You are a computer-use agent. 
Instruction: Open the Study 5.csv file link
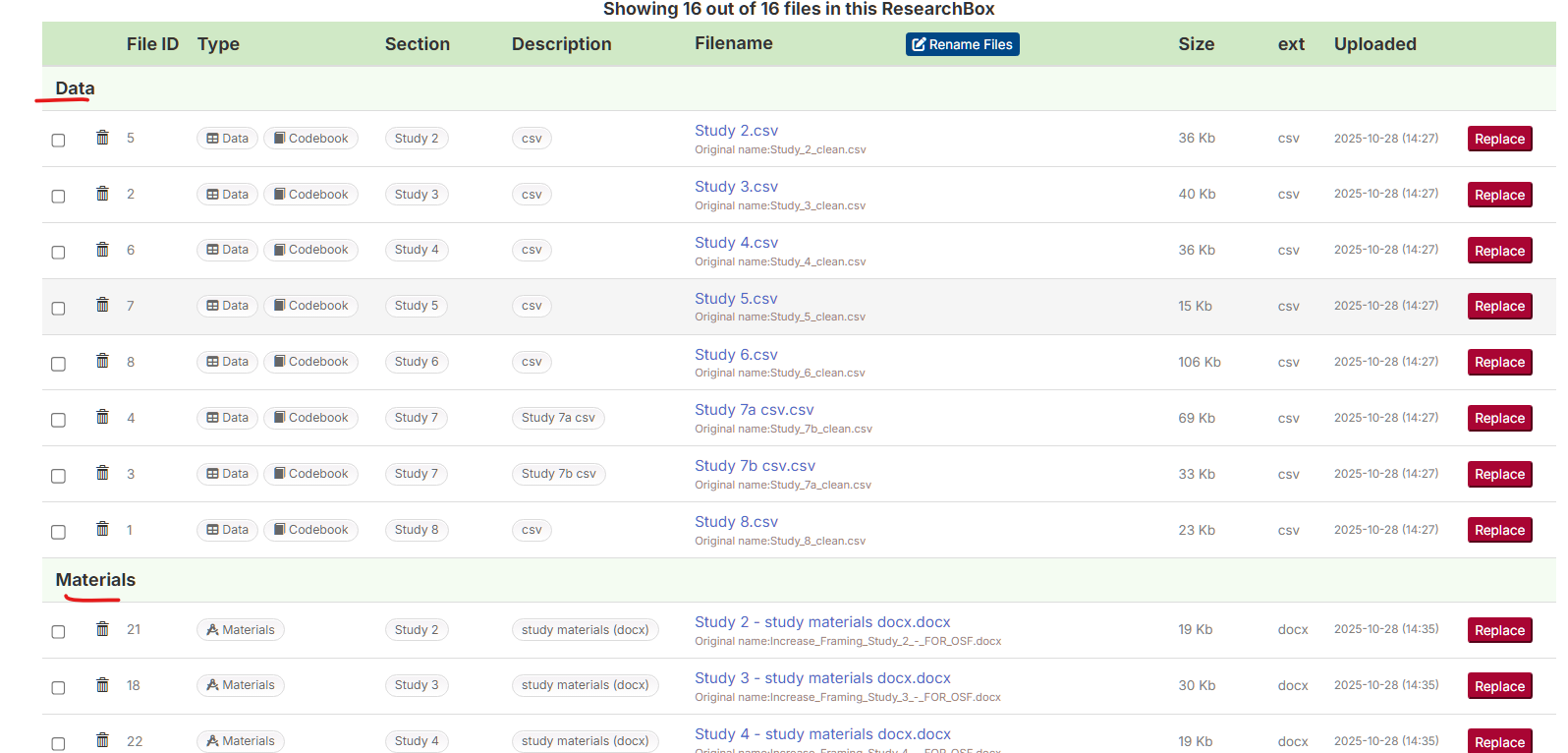tap(736, 299)
